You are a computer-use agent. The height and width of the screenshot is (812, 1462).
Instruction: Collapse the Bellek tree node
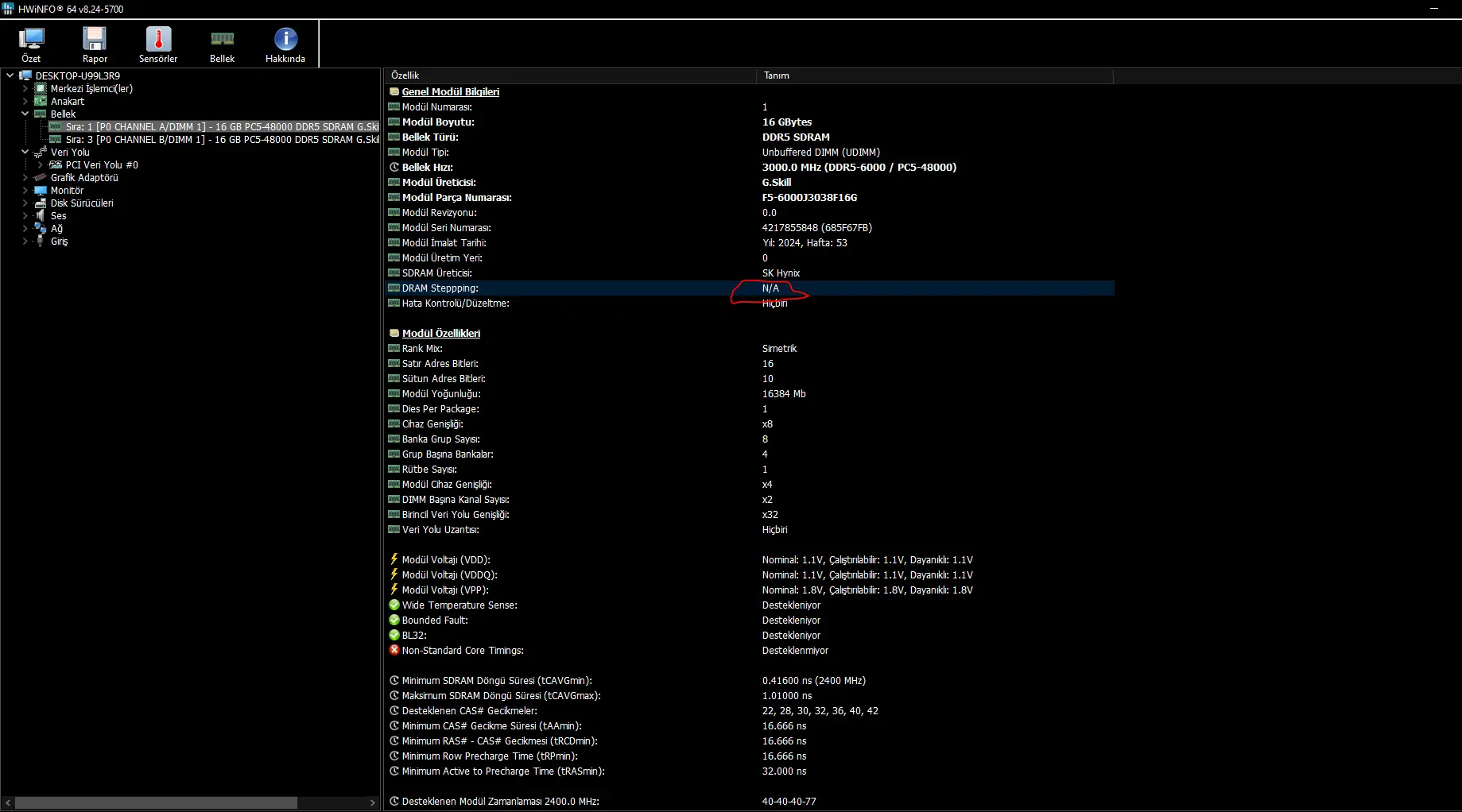tap(25, 114)
